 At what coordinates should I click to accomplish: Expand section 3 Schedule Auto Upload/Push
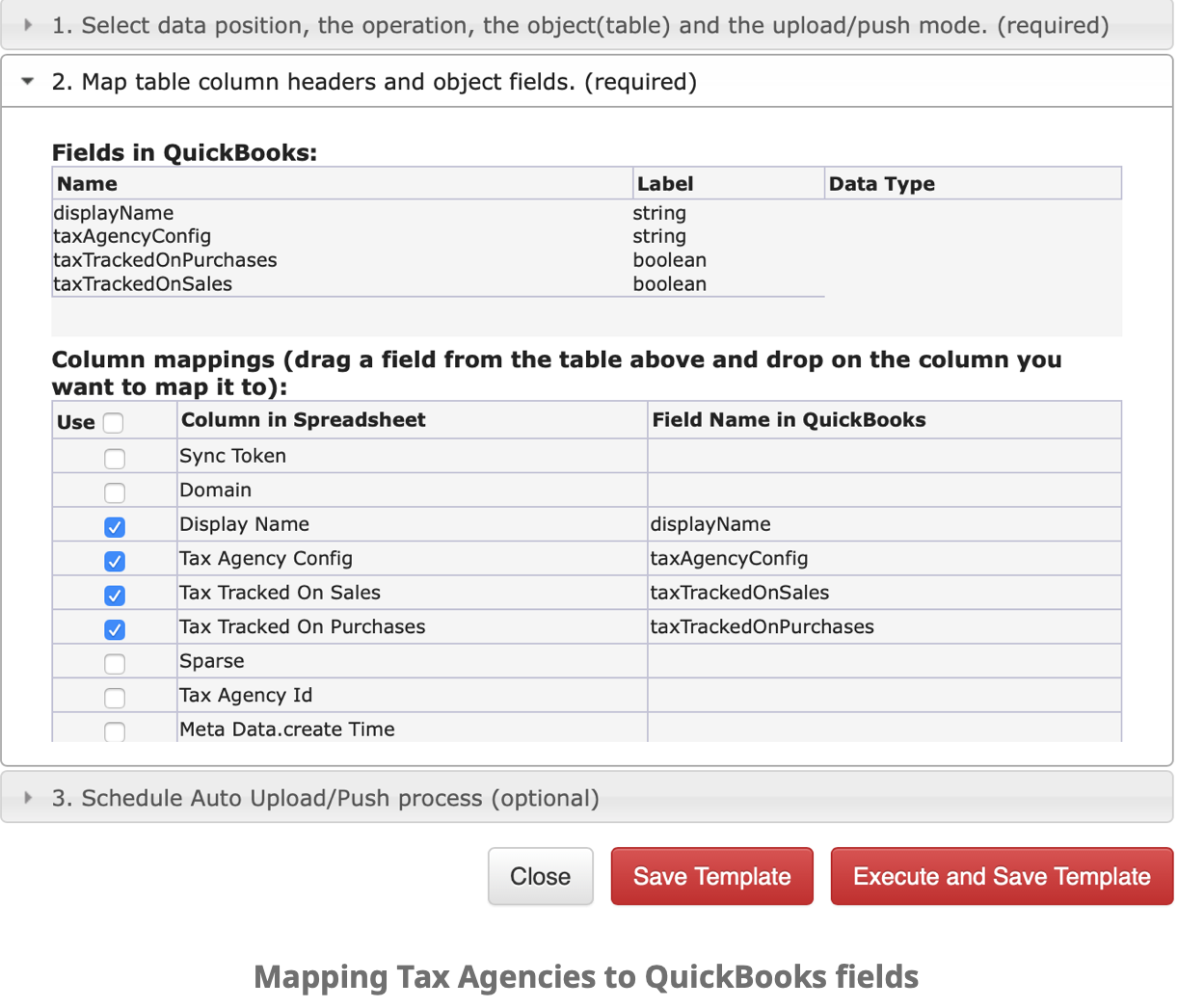pos(586,798)
